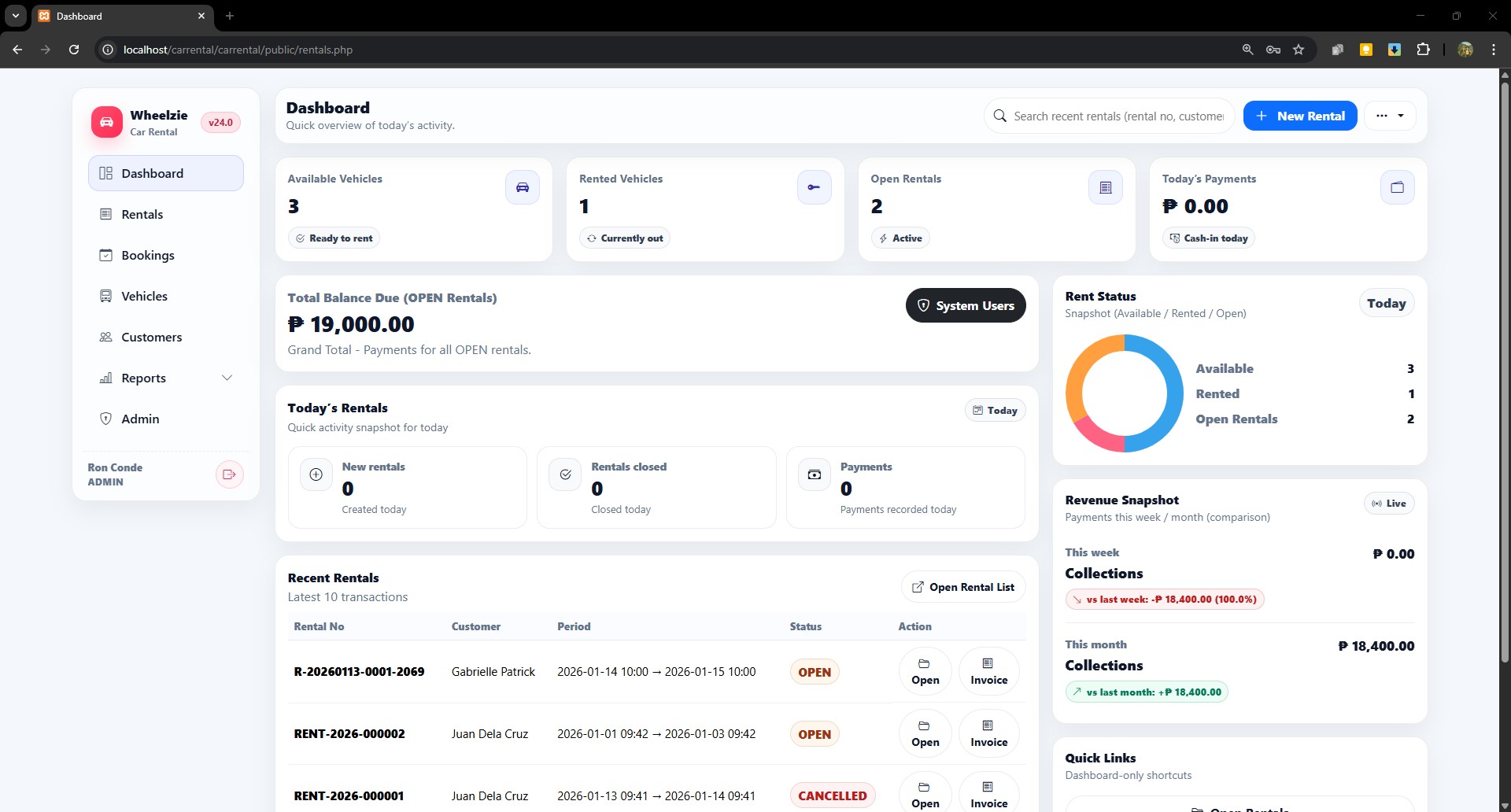Click the Vehicles icon in sidebar
This screenshot has height=812, width=1511.
tap(106, 296)
